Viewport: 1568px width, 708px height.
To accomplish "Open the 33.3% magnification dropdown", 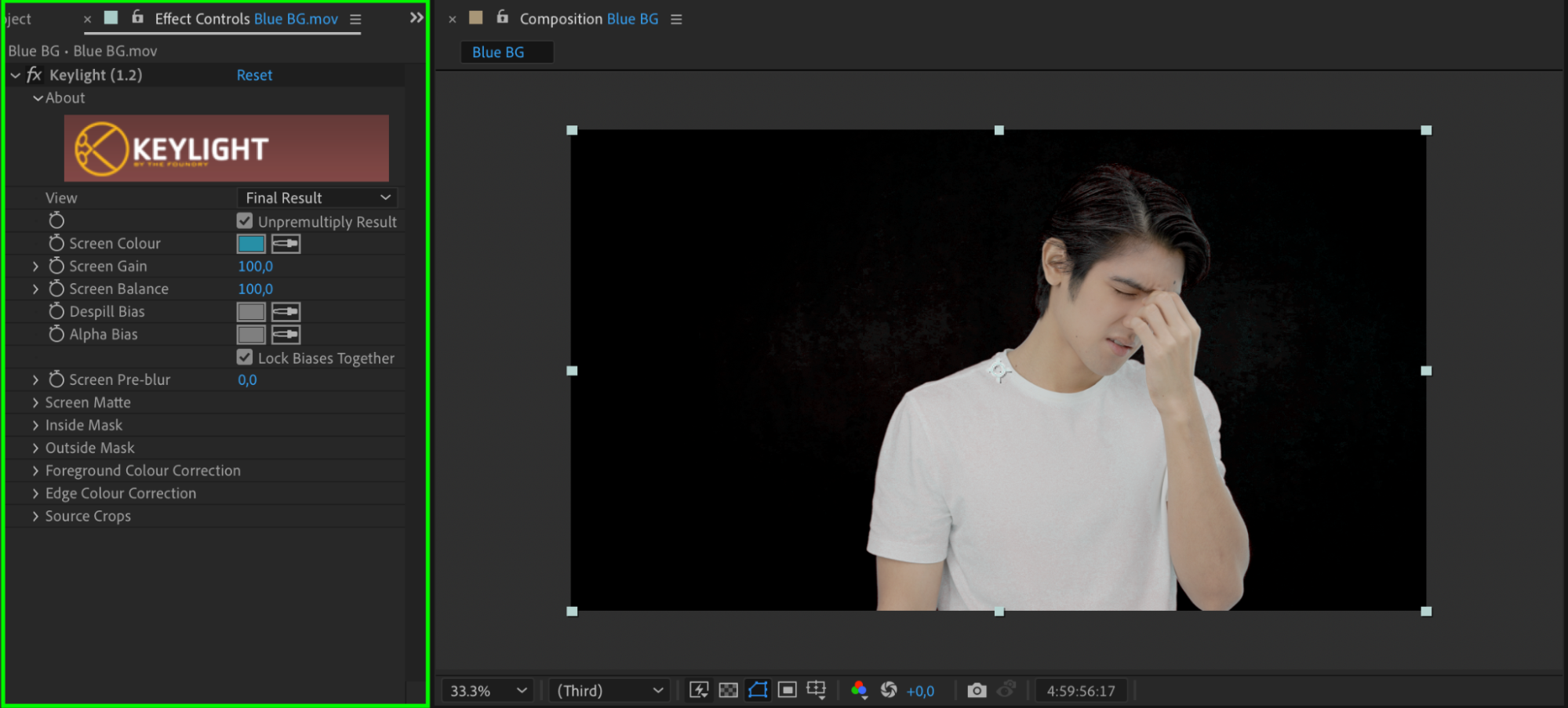I will 487,691.
